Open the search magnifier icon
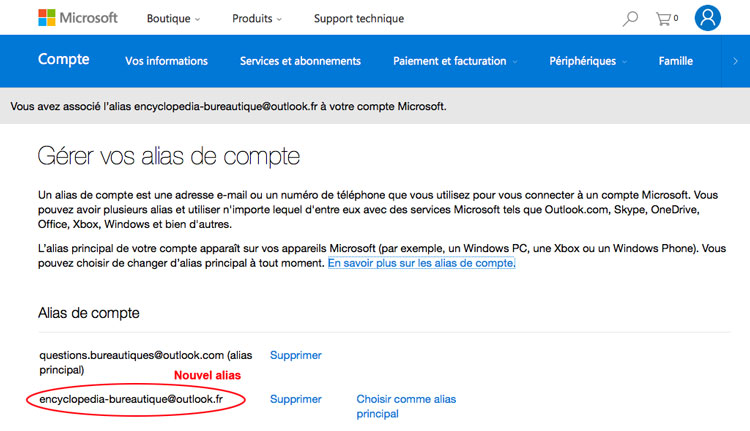Viewport: 750px width, 431px height. coord(630,18)
